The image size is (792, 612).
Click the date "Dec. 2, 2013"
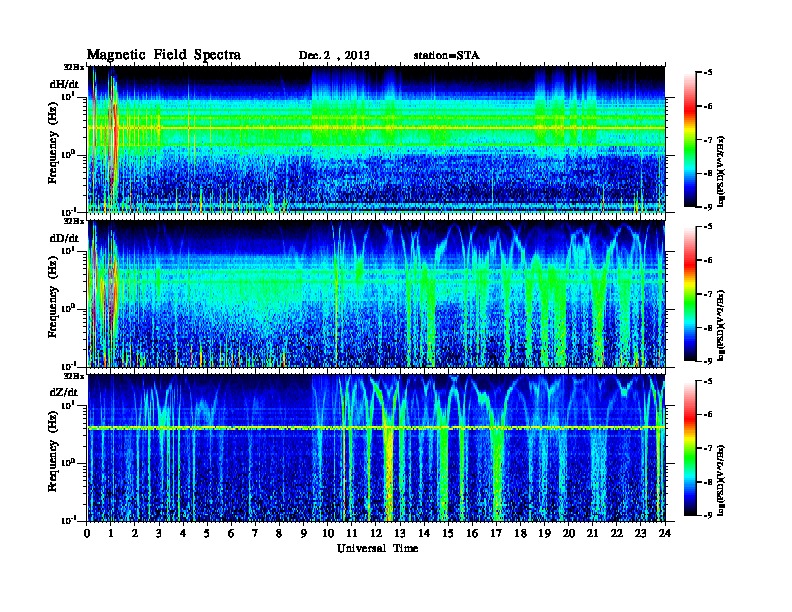pos(334,56)
